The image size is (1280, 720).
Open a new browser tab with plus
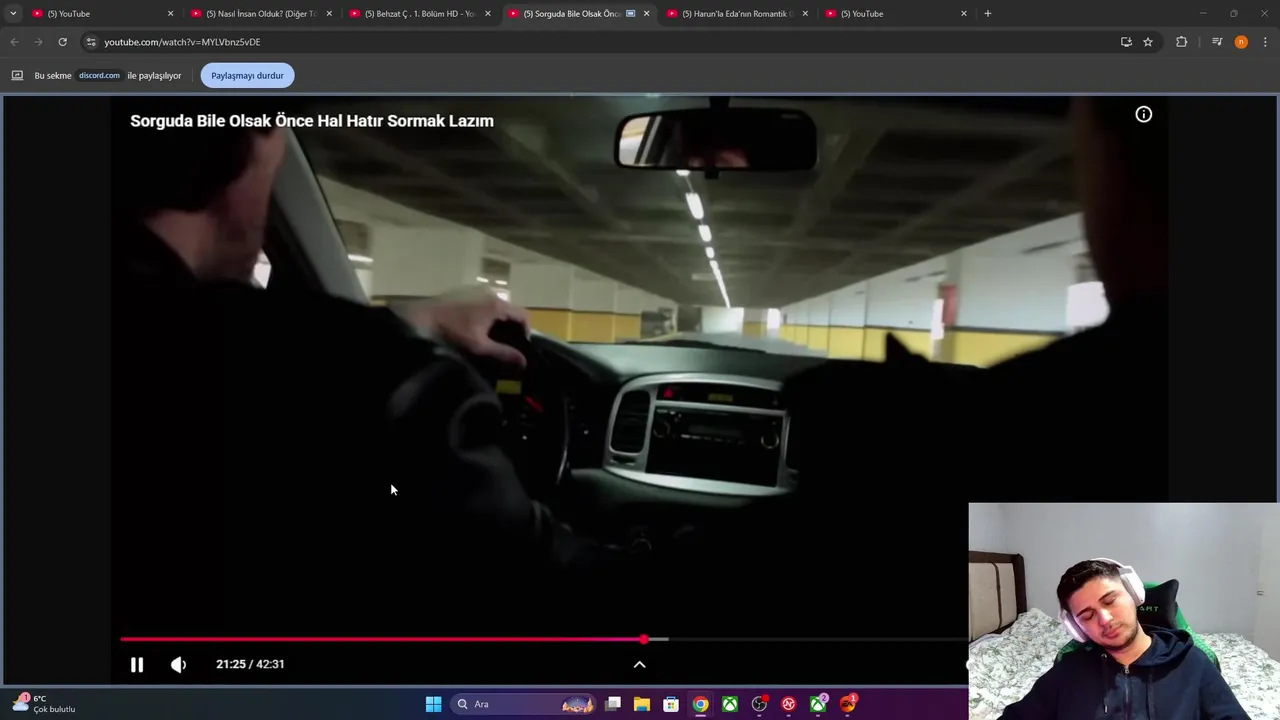point(988,14)
